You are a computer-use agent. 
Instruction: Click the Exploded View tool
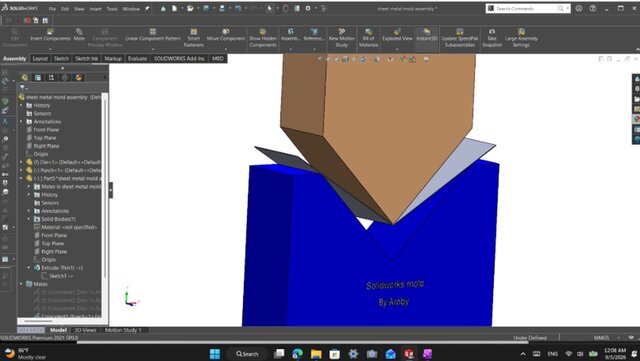click(x=397, y=36)
